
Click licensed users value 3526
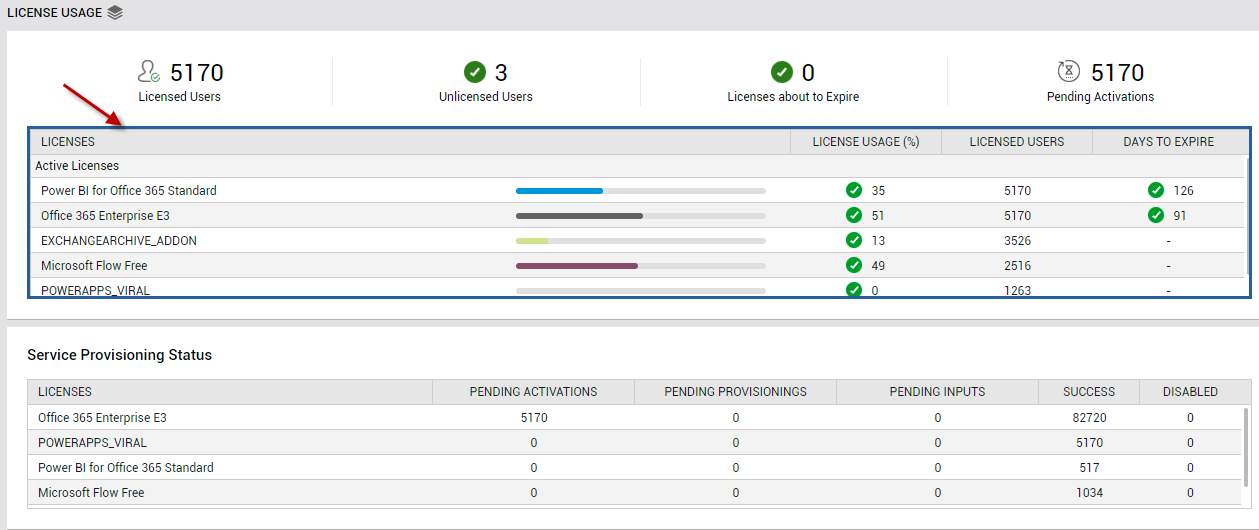coord(1017,240)
